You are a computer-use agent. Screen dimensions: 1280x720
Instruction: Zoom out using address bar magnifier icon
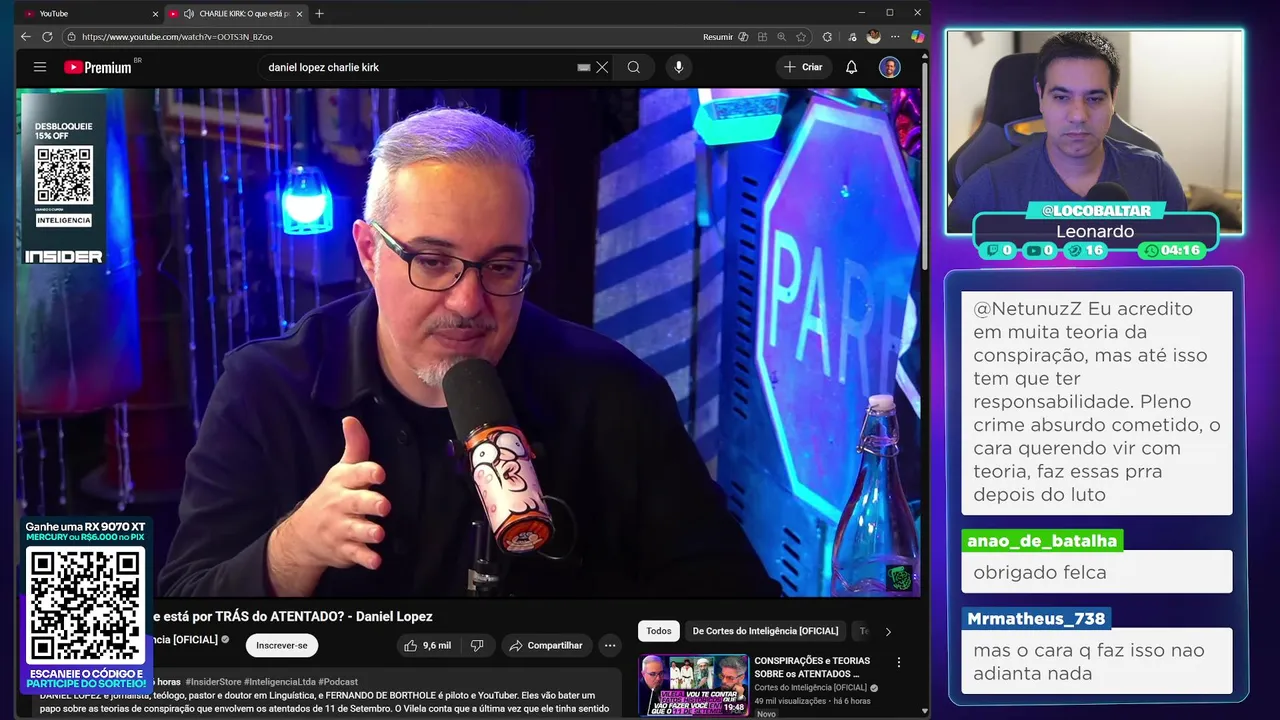(781, 37)
